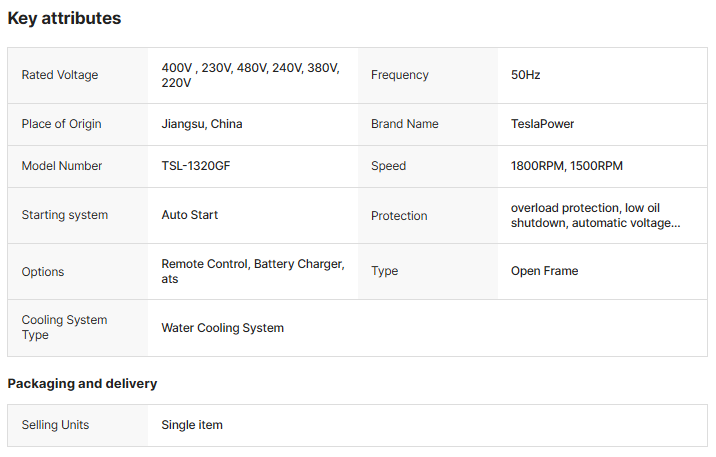716x457 pixels.
Task: Click the 1800RPM, 1500RPM speed value
Action: click(x=566, y=166)
